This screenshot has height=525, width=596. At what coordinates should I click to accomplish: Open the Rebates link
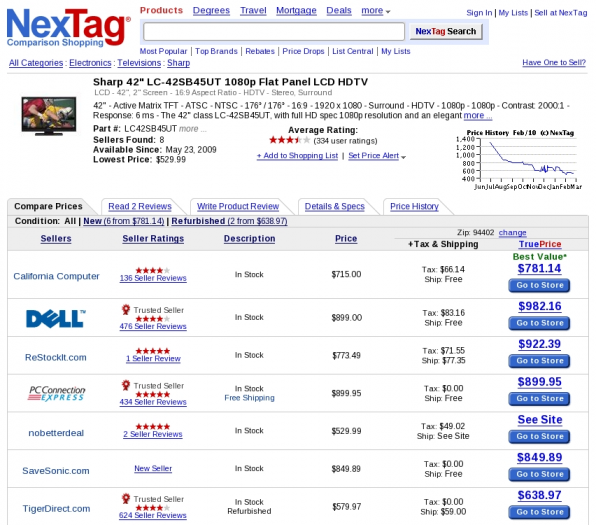[260, 51]
